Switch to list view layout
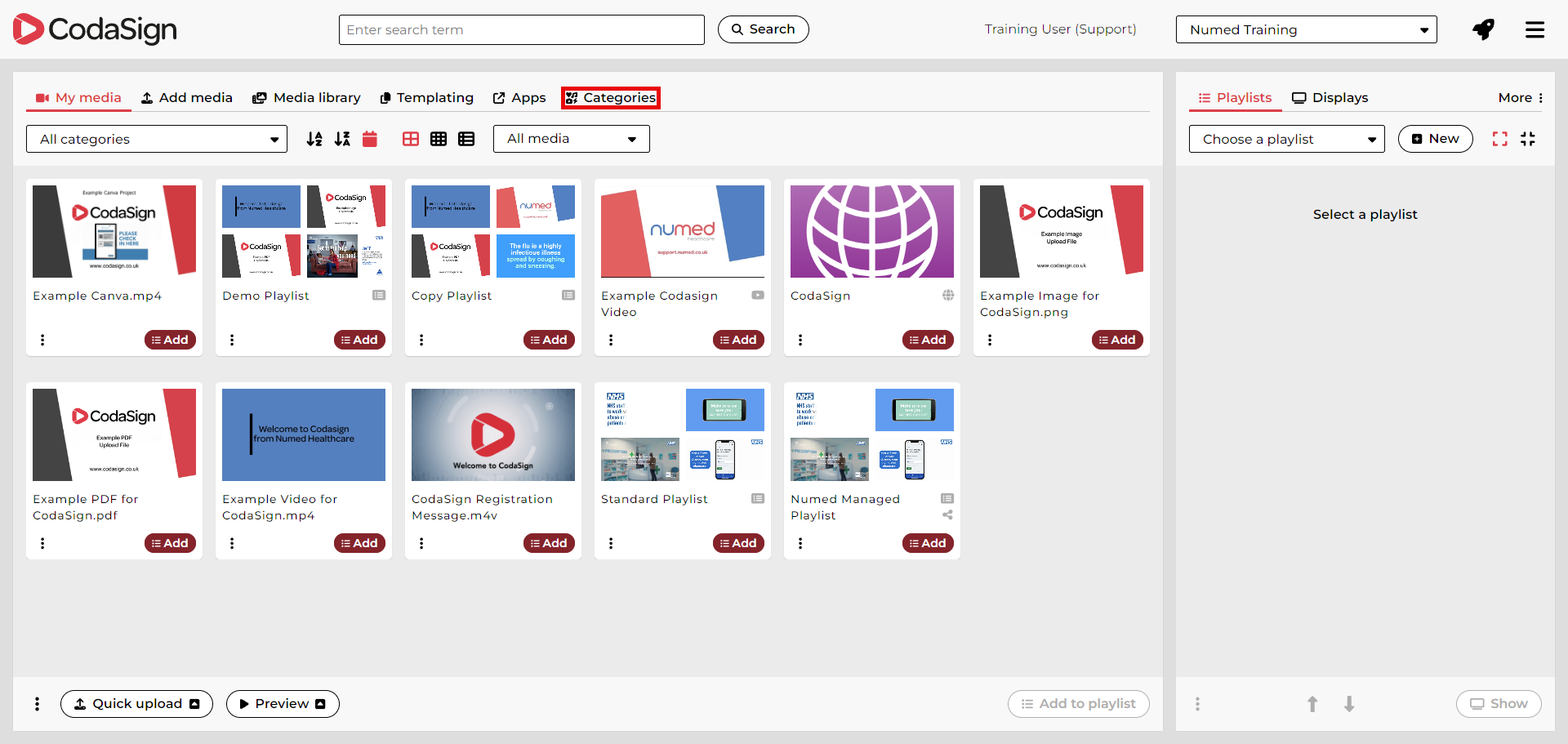This screenshot has width=1568, height=744. tap(466, 139)
